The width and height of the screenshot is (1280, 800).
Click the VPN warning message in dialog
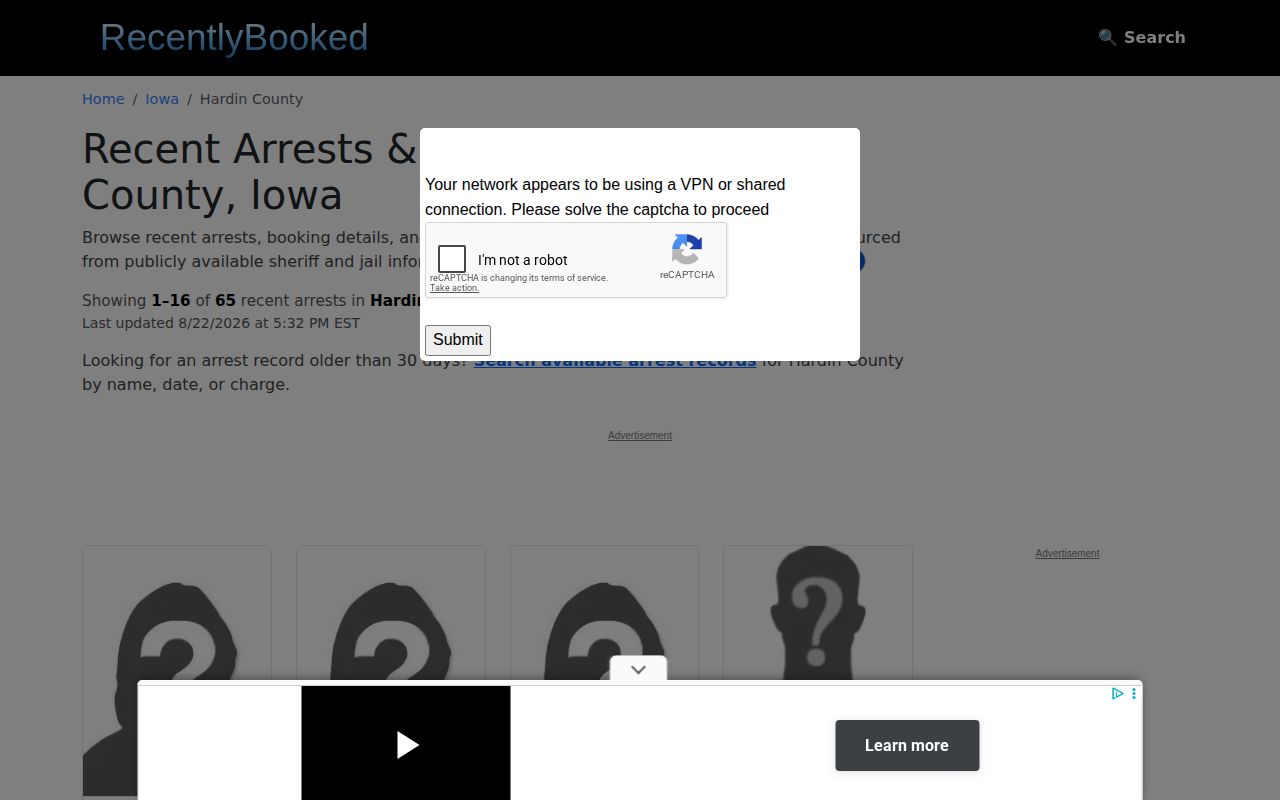(605, 197)
